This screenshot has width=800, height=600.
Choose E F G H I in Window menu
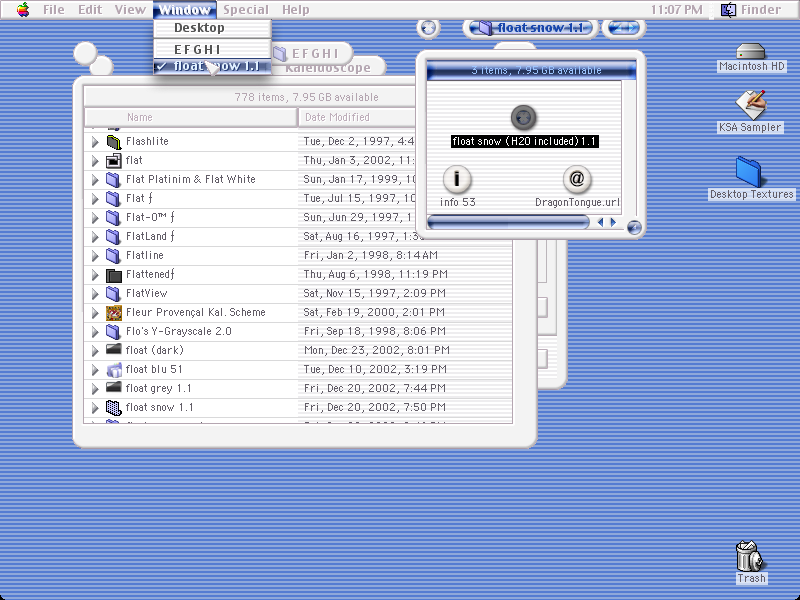click(x=212, y=49)
